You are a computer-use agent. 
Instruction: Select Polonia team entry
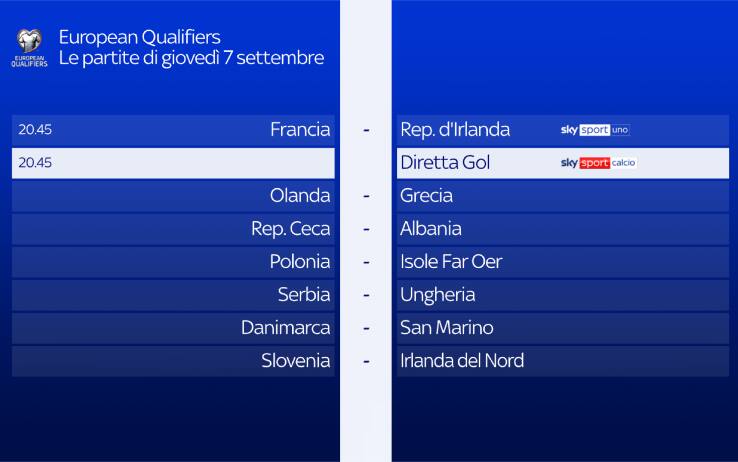[x=299, y=262]
